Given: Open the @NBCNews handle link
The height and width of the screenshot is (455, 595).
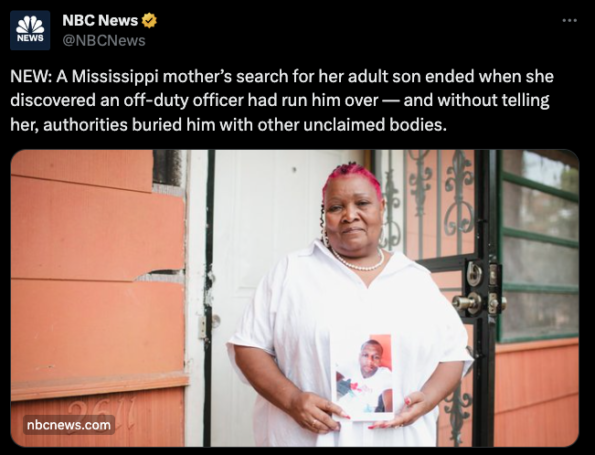Looking at the screenshot, I should [x=104, y=41].
